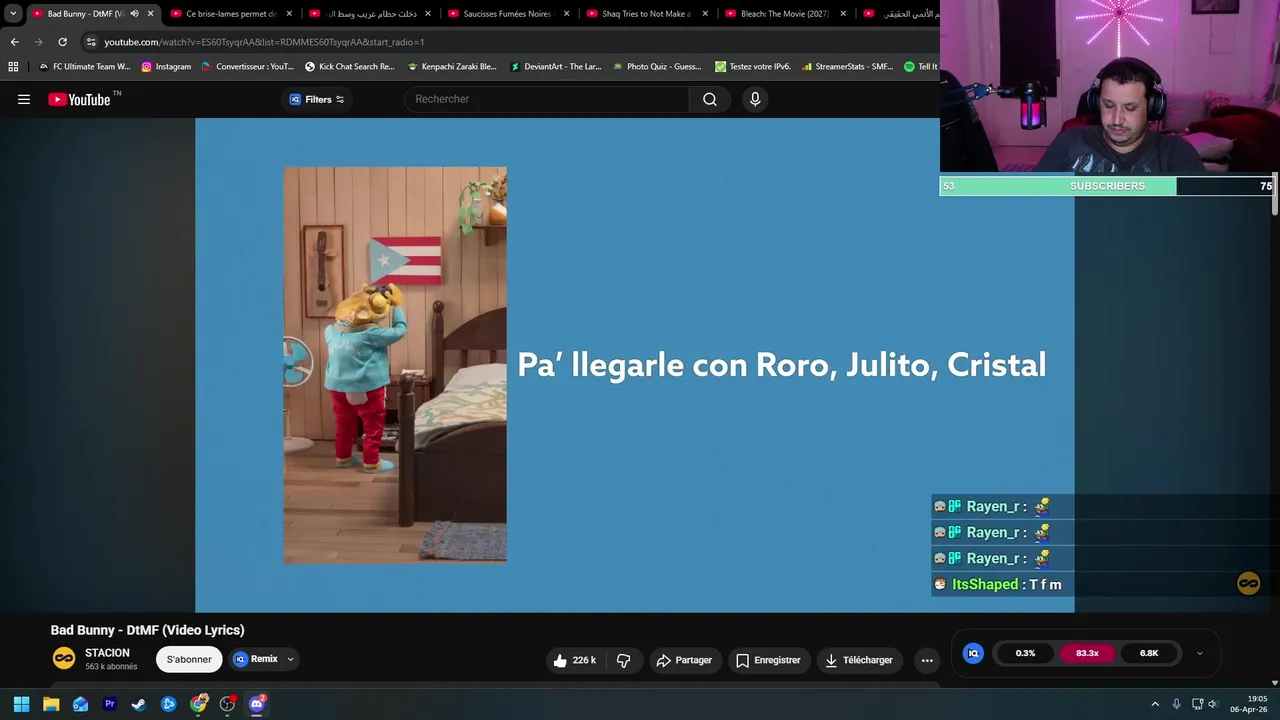Click the S'abonner subscribe button

[x=189, y=659]
